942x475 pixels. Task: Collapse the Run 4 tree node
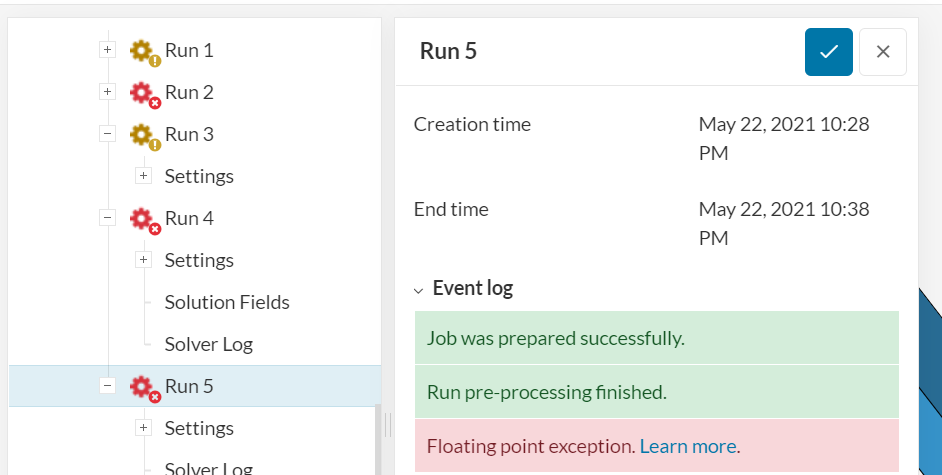(x=107, y=218)
